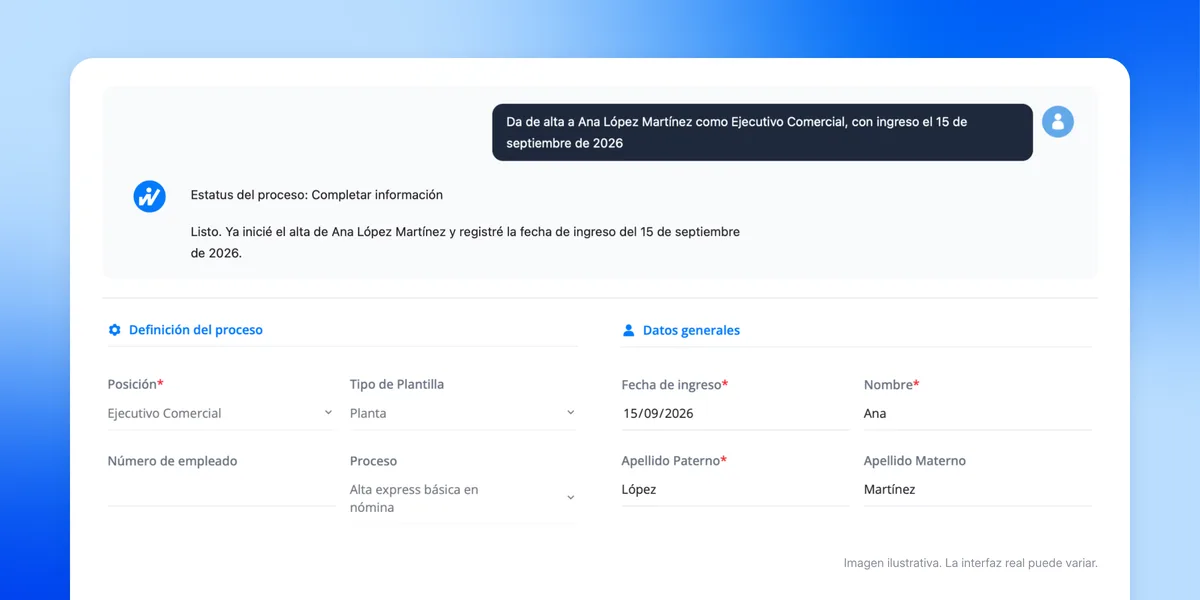The width and height of the screenshot is (1200, 600).
Task: Click the Apellido Materno label
Action: point(915,461)
